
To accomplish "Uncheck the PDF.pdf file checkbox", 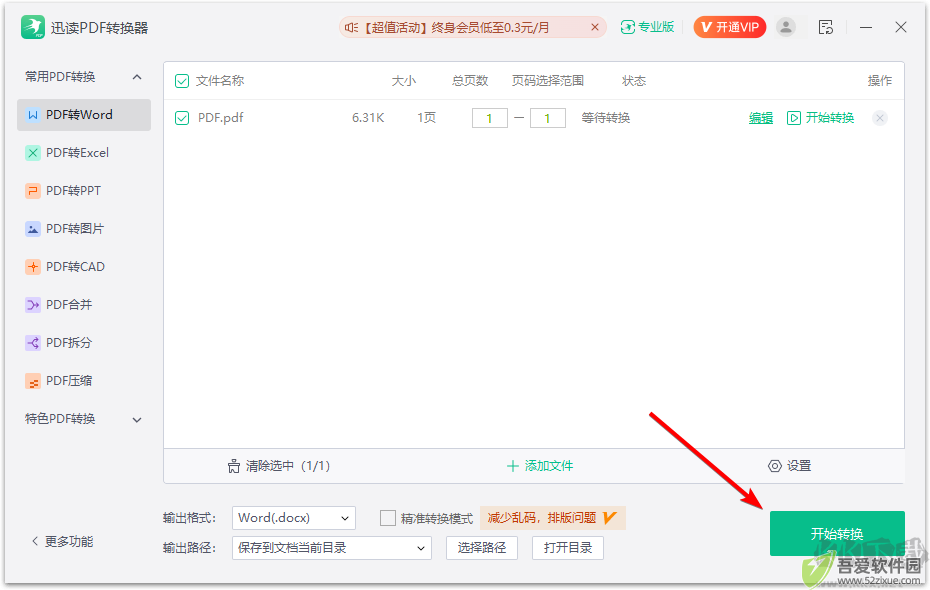I will click(x=181, y=118).
